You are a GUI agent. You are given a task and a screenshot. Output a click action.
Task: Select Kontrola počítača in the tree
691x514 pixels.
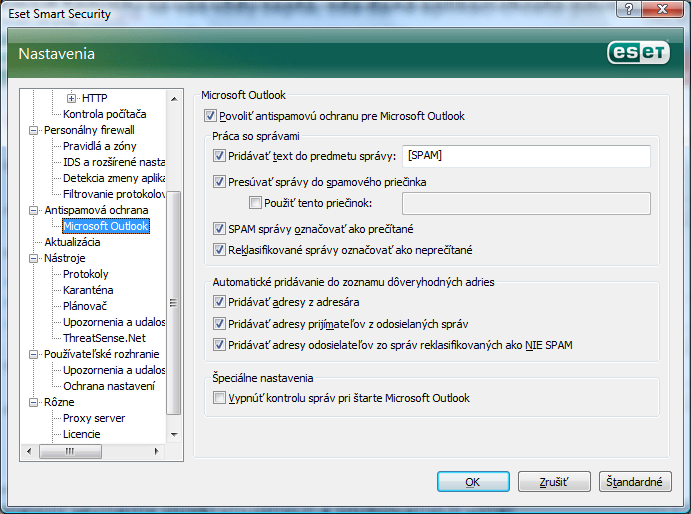click(x=104, y=114)
